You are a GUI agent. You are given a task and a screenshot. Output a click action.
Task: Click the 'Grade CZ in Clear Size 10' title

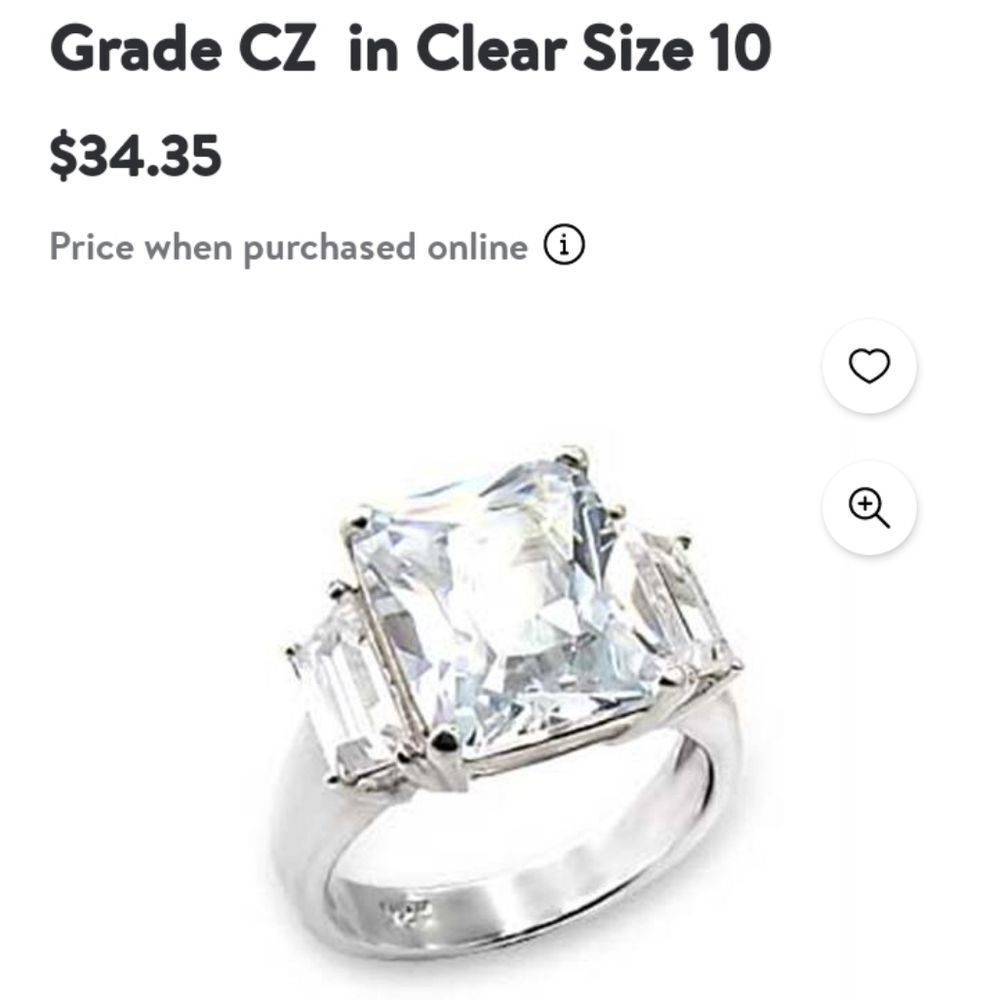410,46
